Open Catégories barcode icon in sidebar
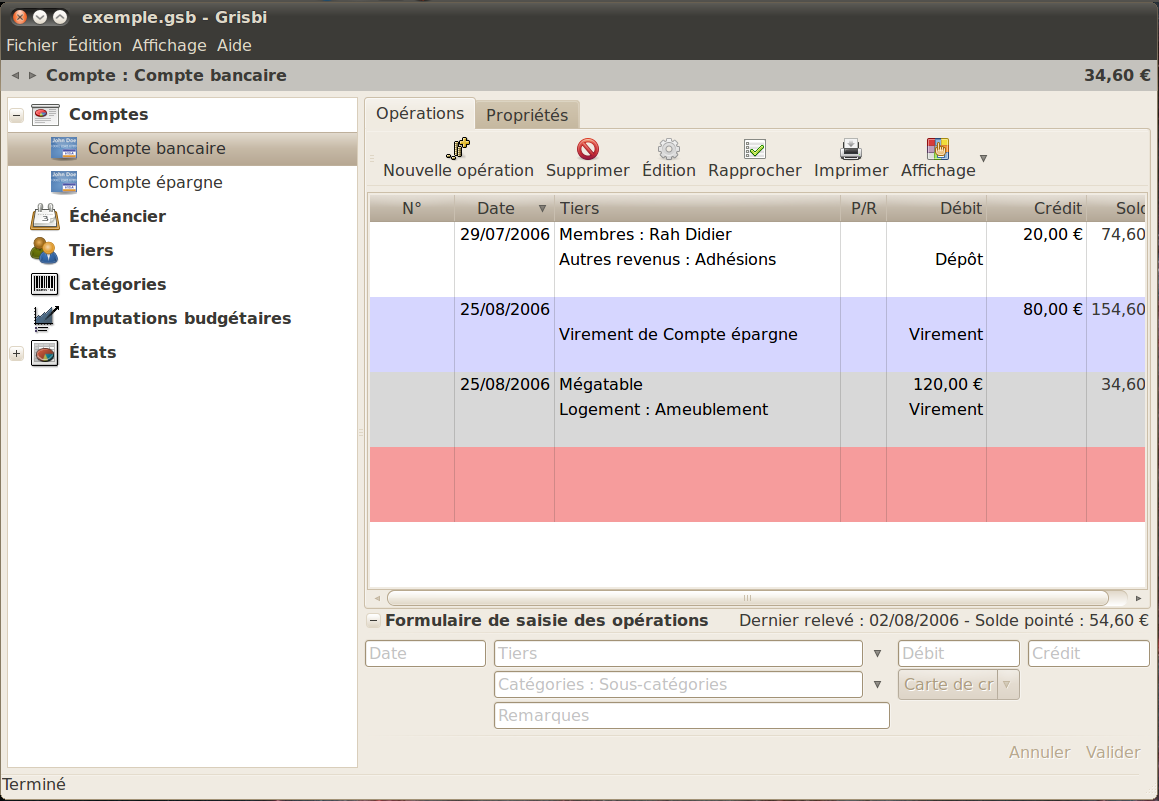Screen dimensions: 1159x801 pos(46,284)
